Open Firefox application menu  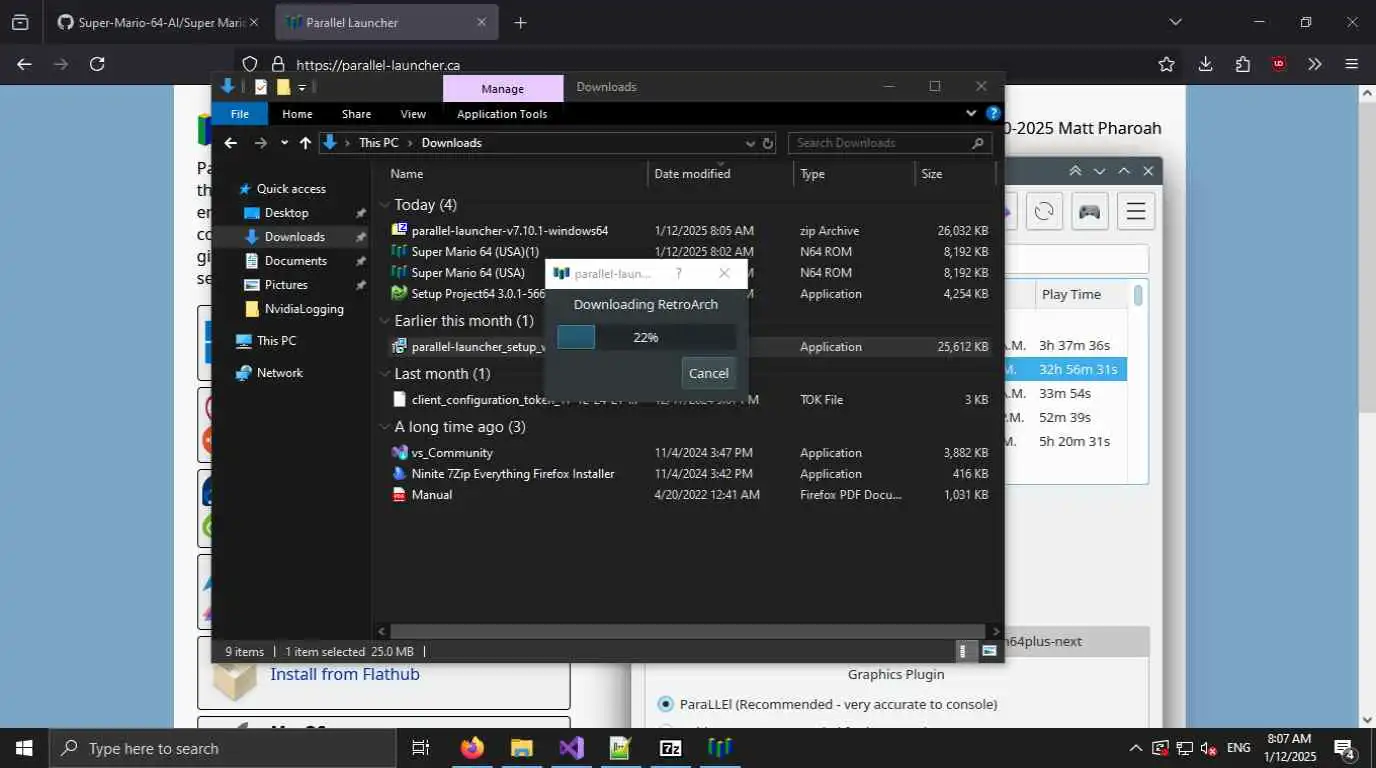coord(1352,64)
